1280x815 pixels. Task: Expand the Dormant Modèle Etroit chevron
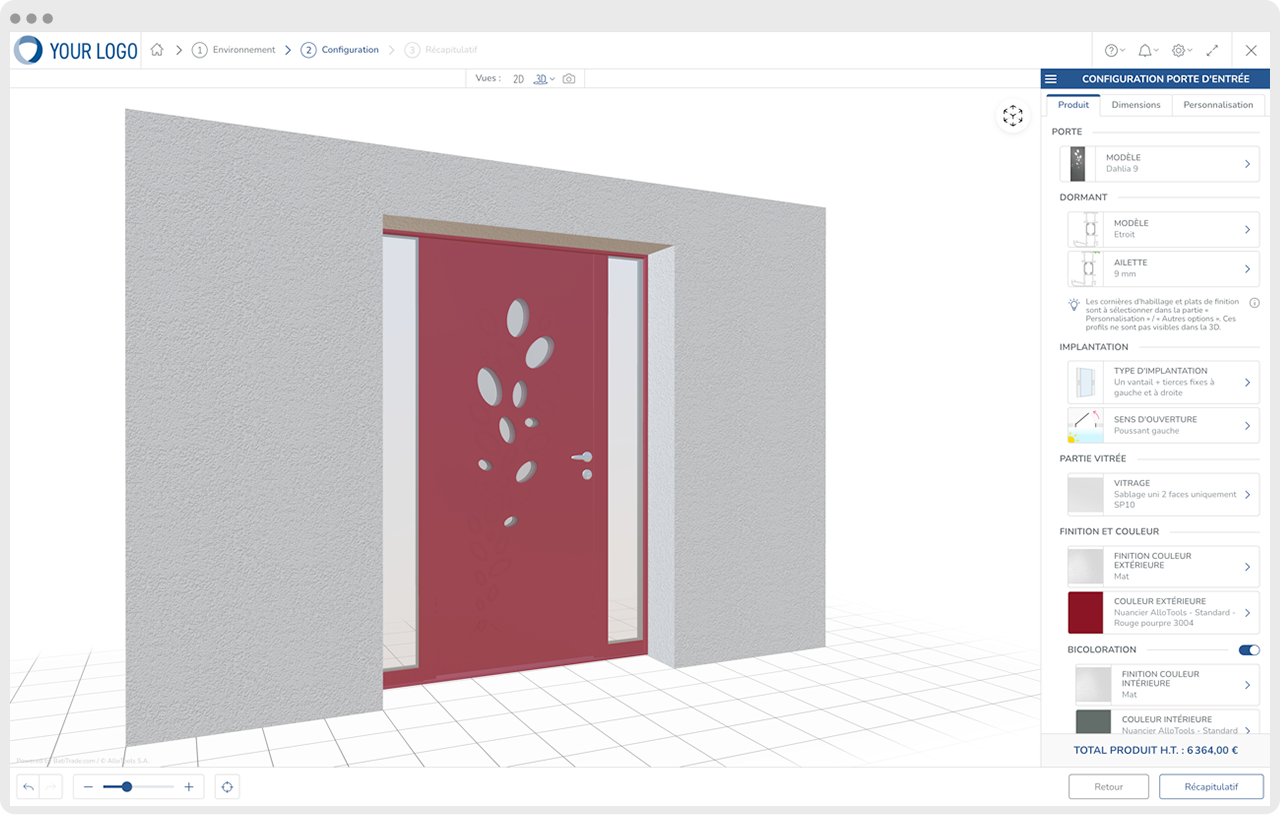[1247, 229]
